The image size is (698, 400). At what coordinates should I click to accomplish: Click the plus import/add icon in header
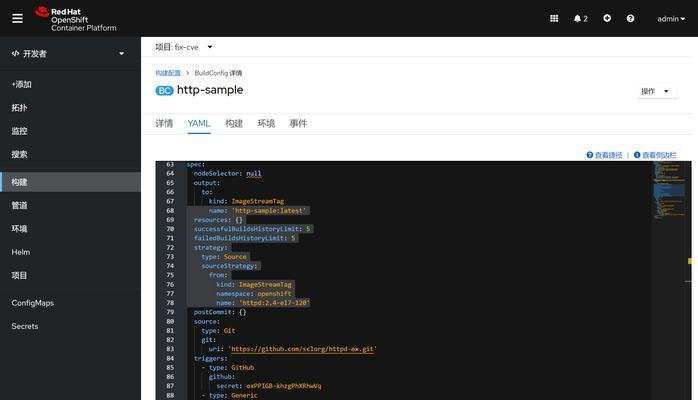[x=607, y=18]
